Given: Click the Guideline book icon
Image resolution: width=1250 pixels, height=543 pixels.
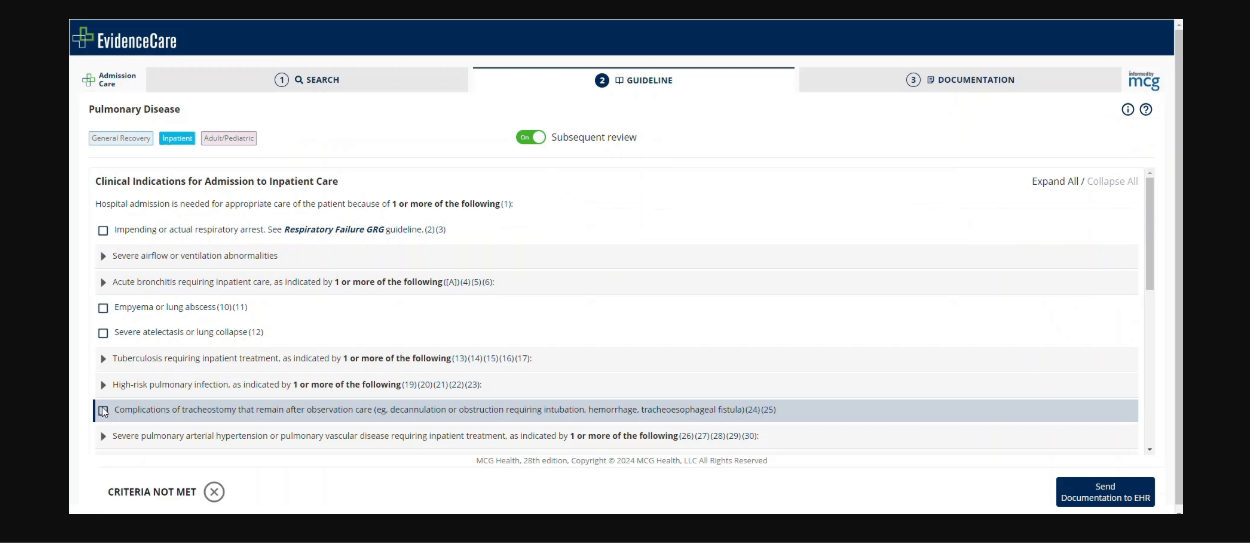Looking at the screenshot, I should 619,80.
